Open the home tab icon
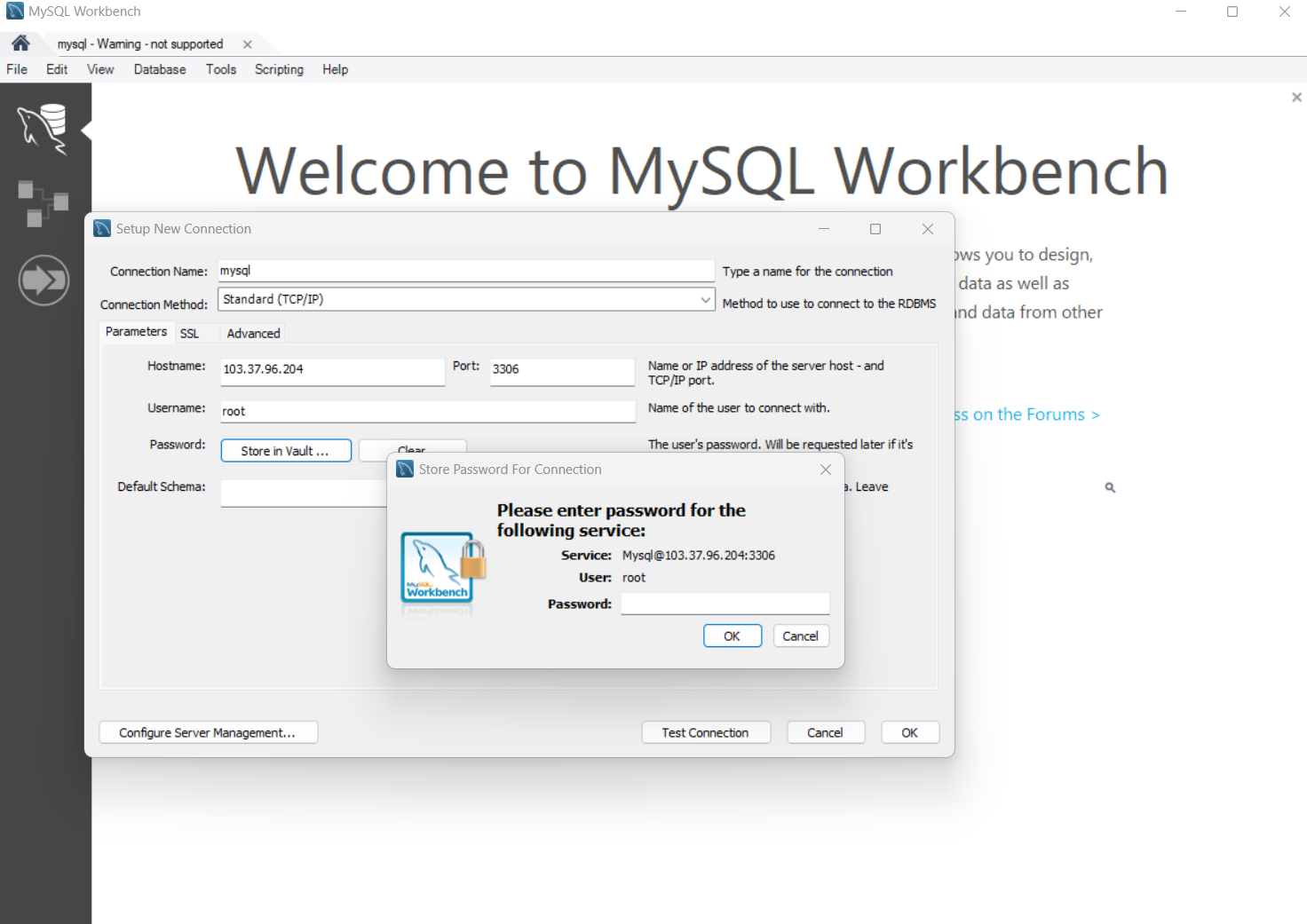Image resolution: width=1307 pixels, height=924 pixels. click(x=20, y=43)
